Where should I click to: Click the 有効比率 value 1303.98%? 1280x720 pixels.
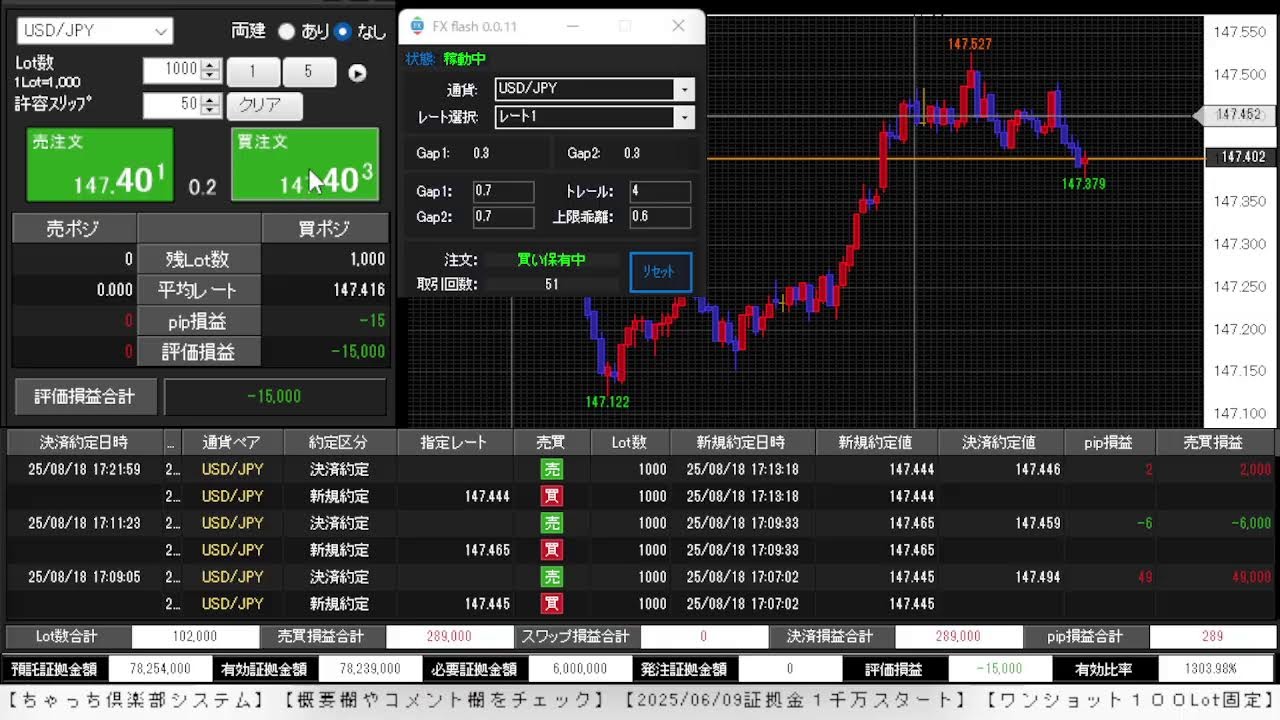coord(1213,669)
